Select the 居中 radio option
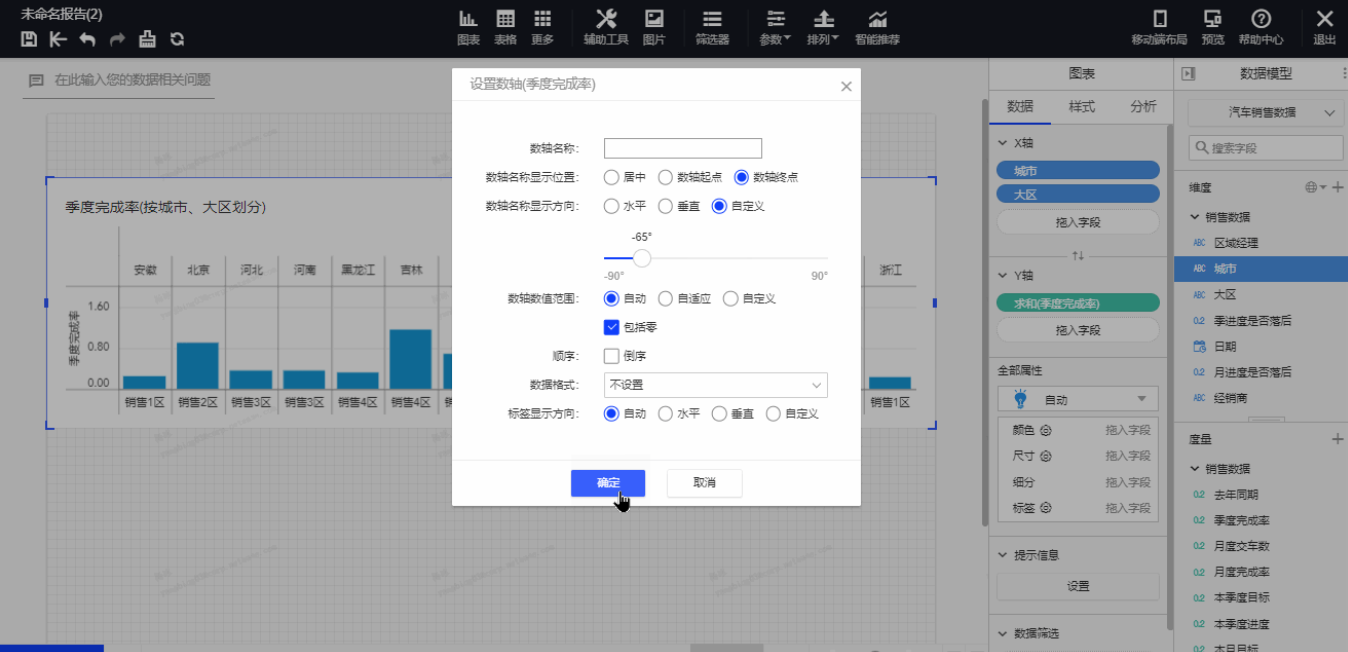 pyautogui.click(x=611, y=177)
